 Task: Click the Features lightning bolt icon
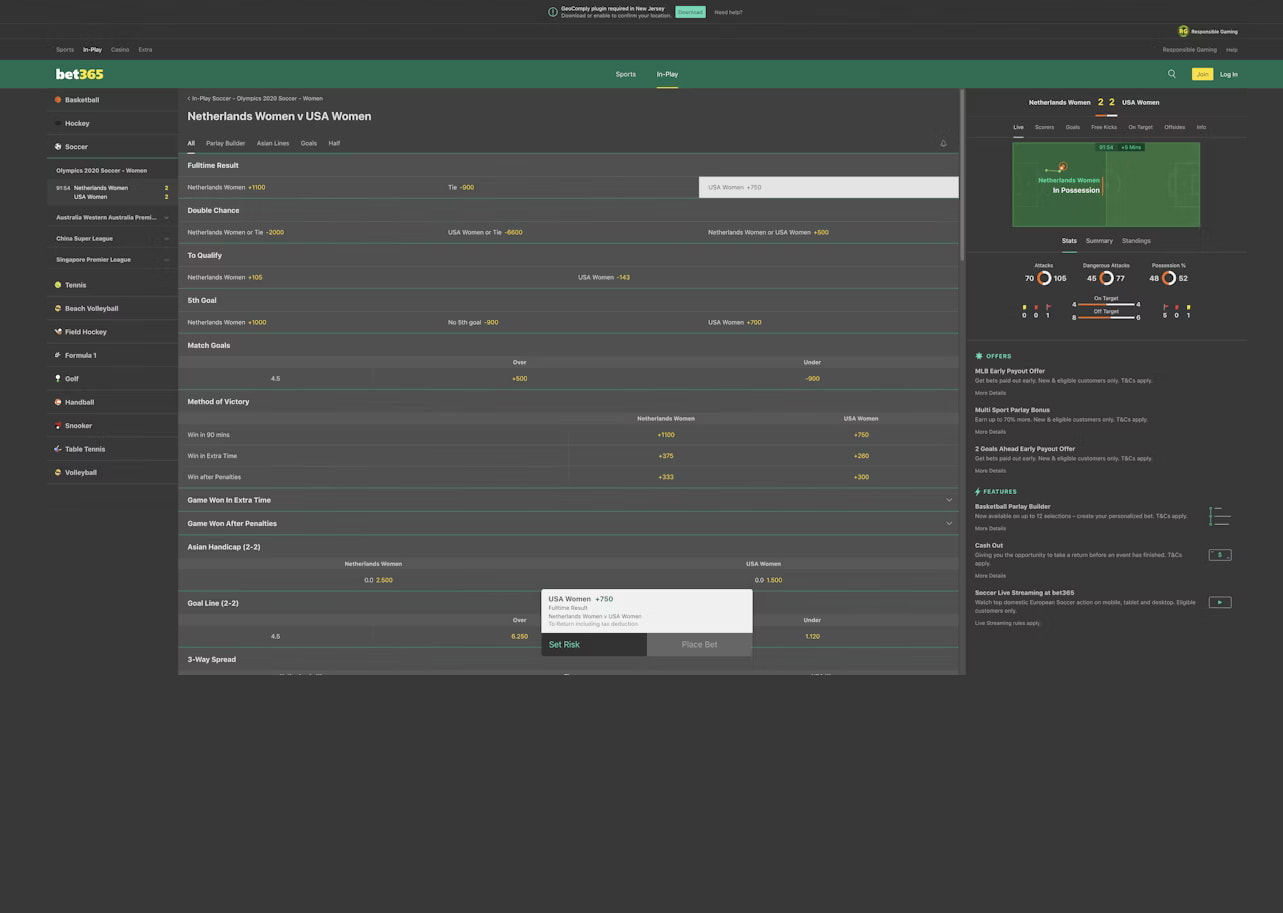[978, 492]
